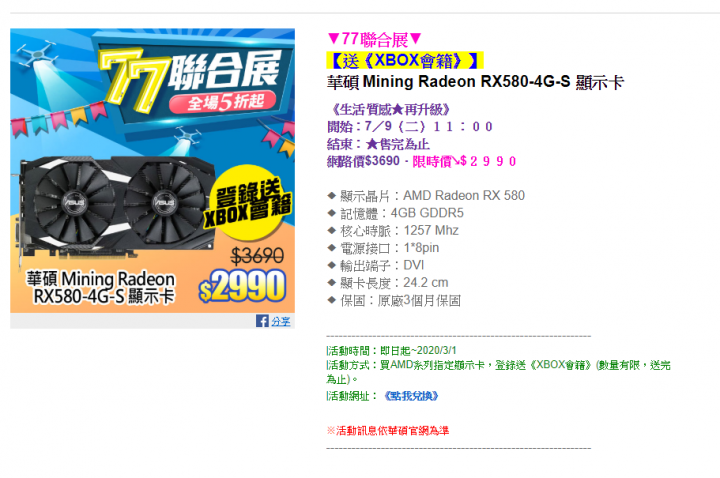Viewport: 720px width, 478px height.
Task: Click the pink ▼77聯合展▼ heading
Action: (x=374, y=39)
